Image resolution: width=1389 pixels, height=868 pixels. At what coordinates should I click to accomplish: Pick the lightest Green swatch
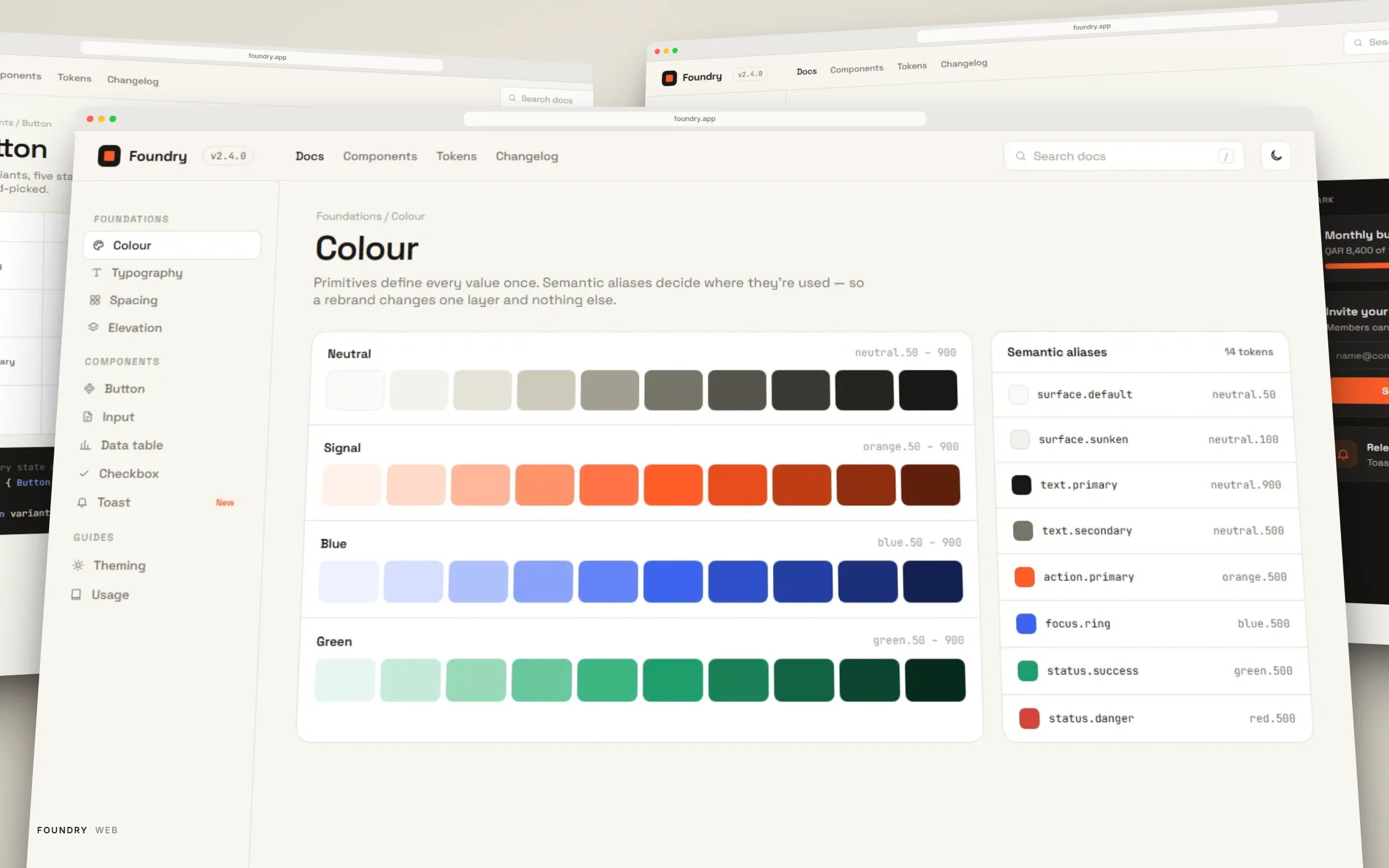(x=345, y=680)
